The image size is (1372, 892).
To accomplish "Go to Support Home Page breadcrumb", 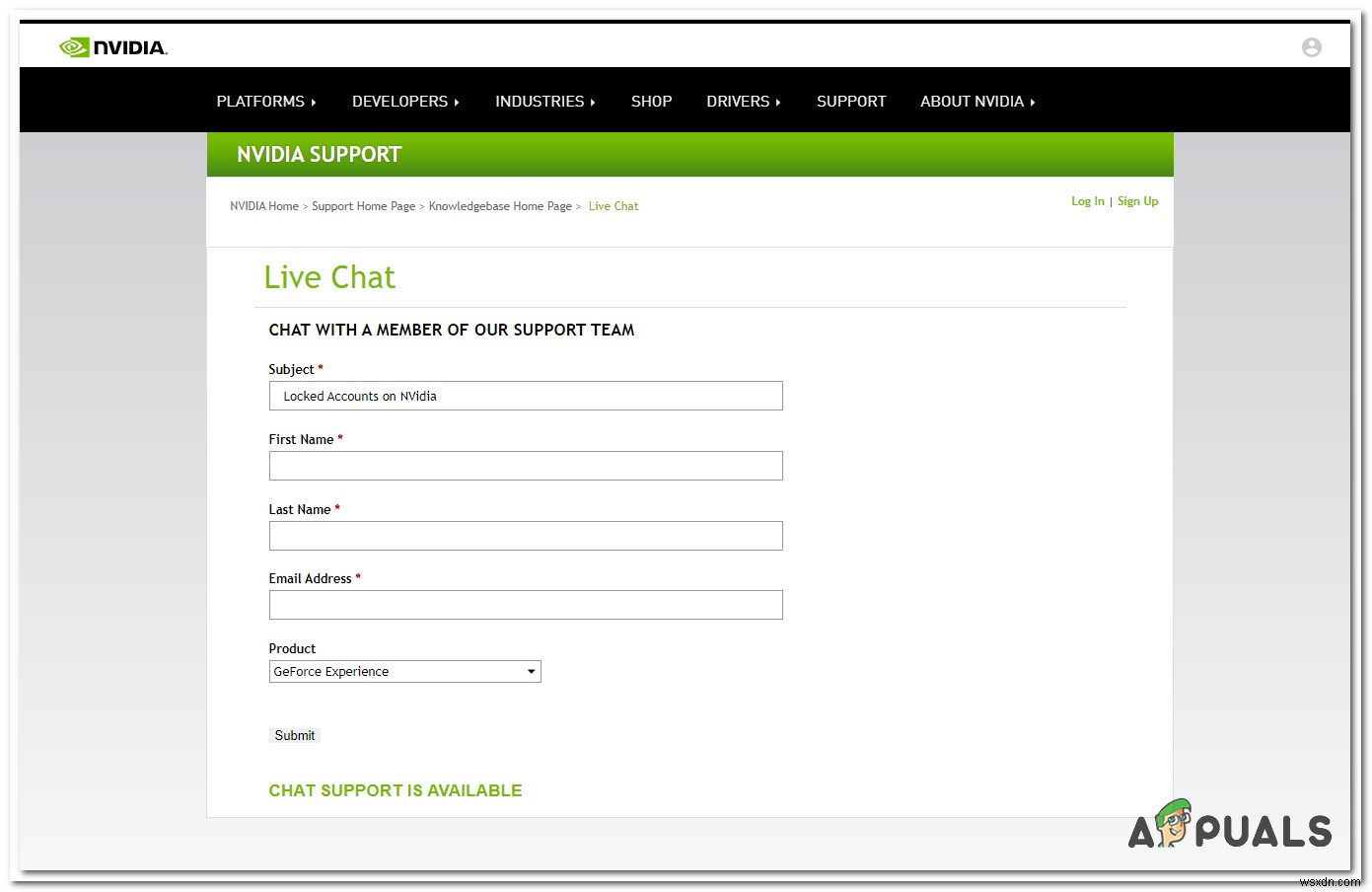I will coord(363,206).
